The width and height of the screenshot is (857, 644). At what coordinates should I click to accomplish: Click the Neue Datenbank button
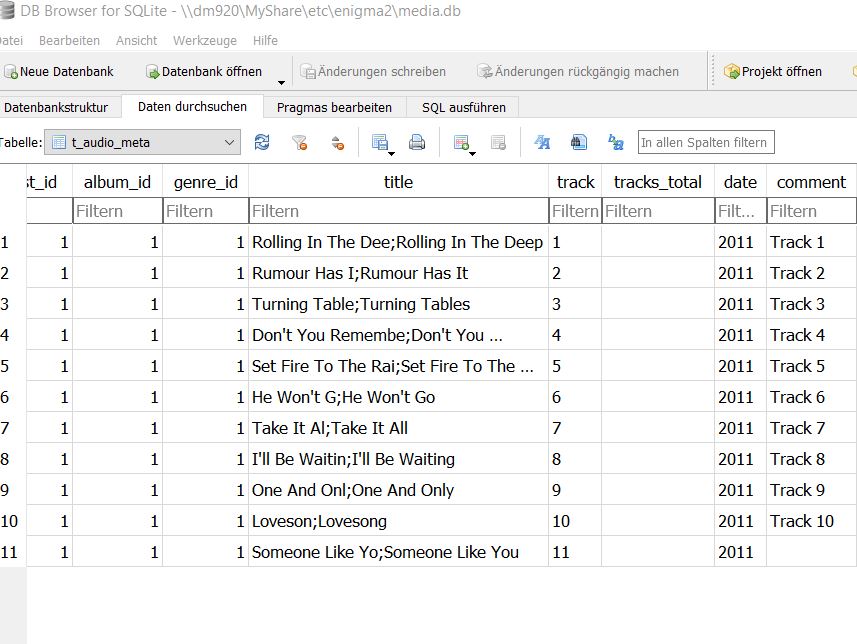click(58, 72)
